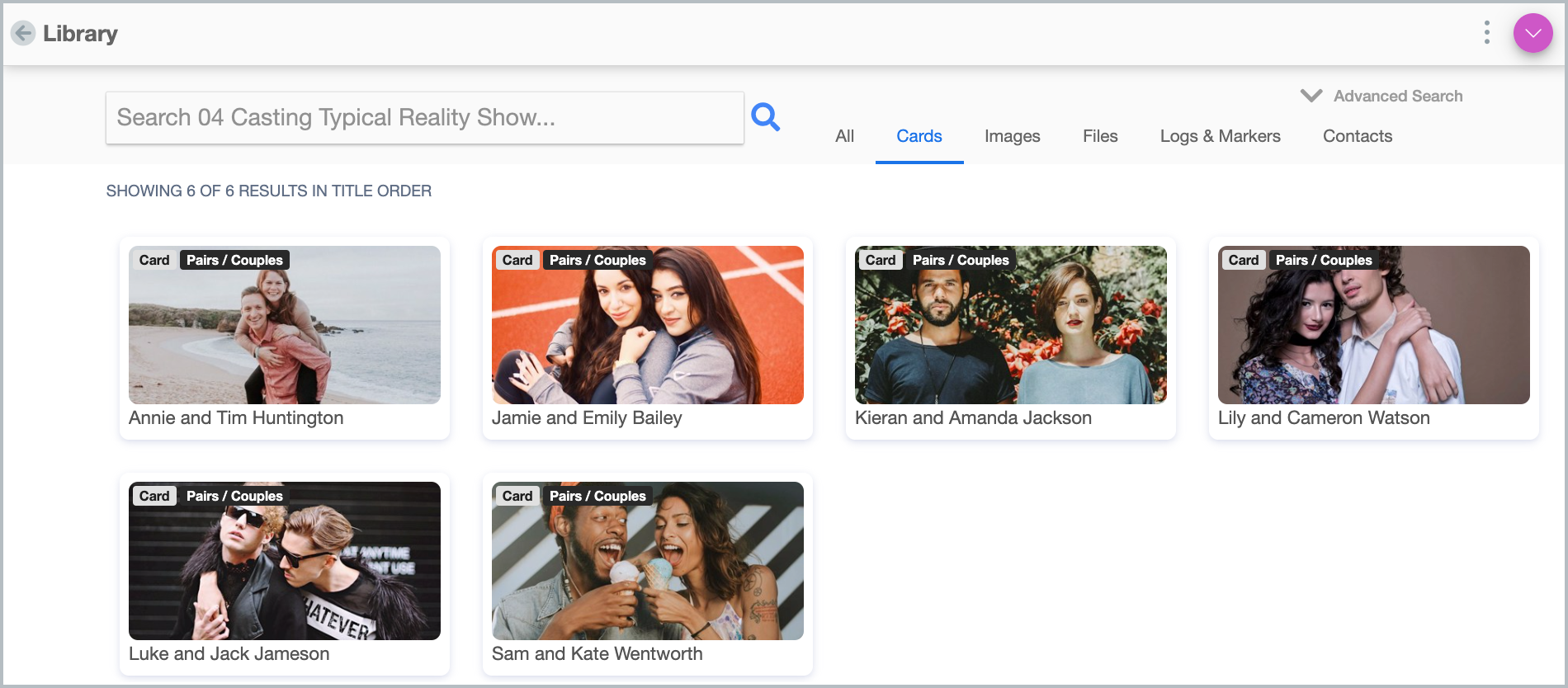
Task: Click the back arrow beside Library
Action: pos(23,33)
